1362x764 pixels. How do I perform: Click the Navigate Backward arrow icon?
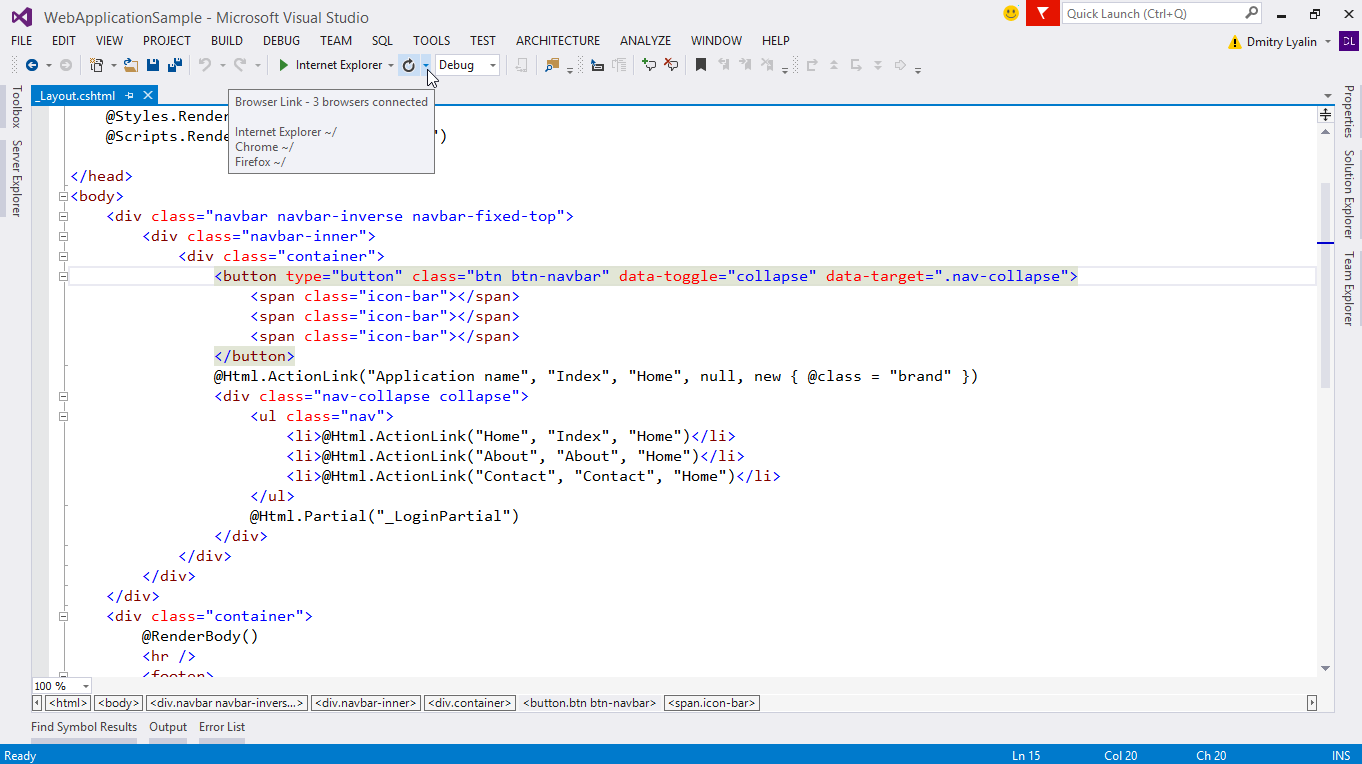[32, 65]
